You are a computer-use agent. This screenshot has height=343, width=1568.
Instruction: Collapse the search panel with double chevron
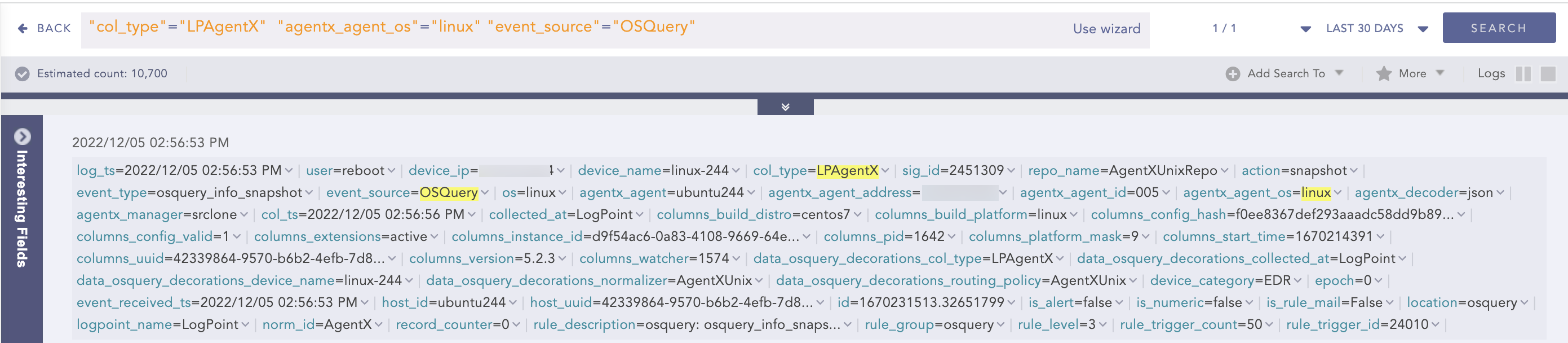coord(785,107)
